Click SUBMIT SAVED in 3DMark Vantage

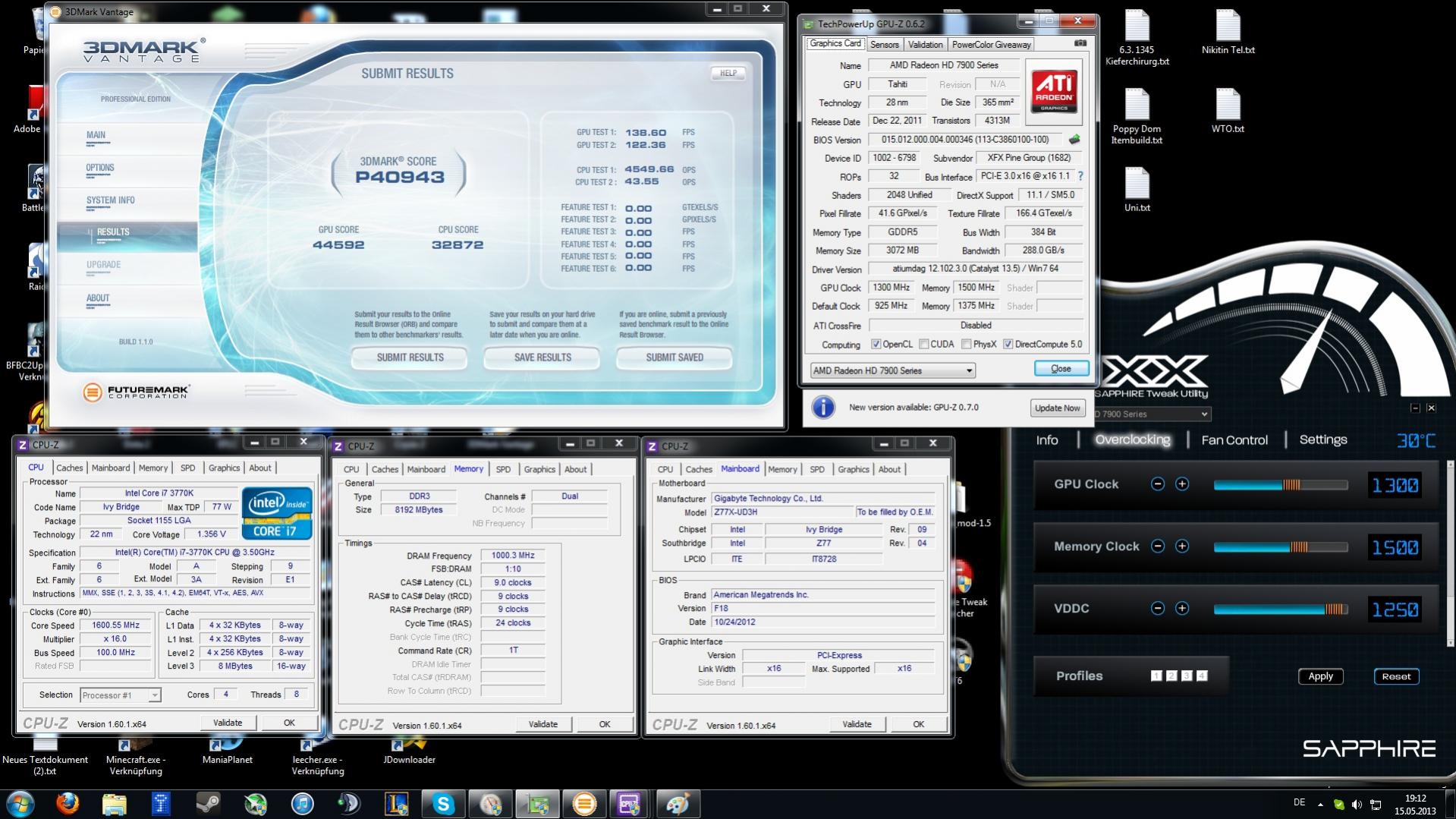tap(675, 358)
